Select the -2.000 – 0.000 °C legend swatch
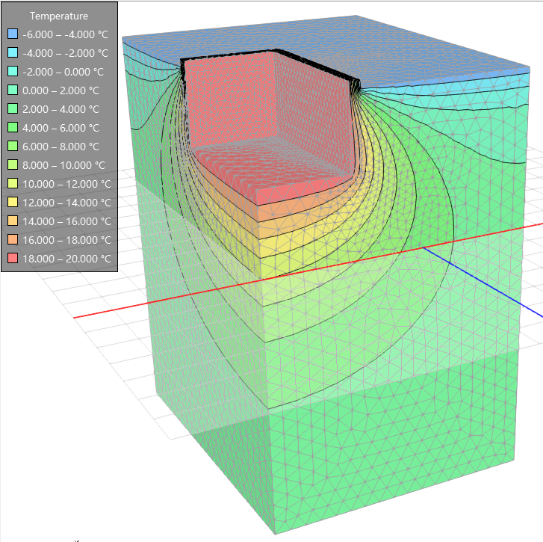543x542 pixels. [x=12, y=71]
